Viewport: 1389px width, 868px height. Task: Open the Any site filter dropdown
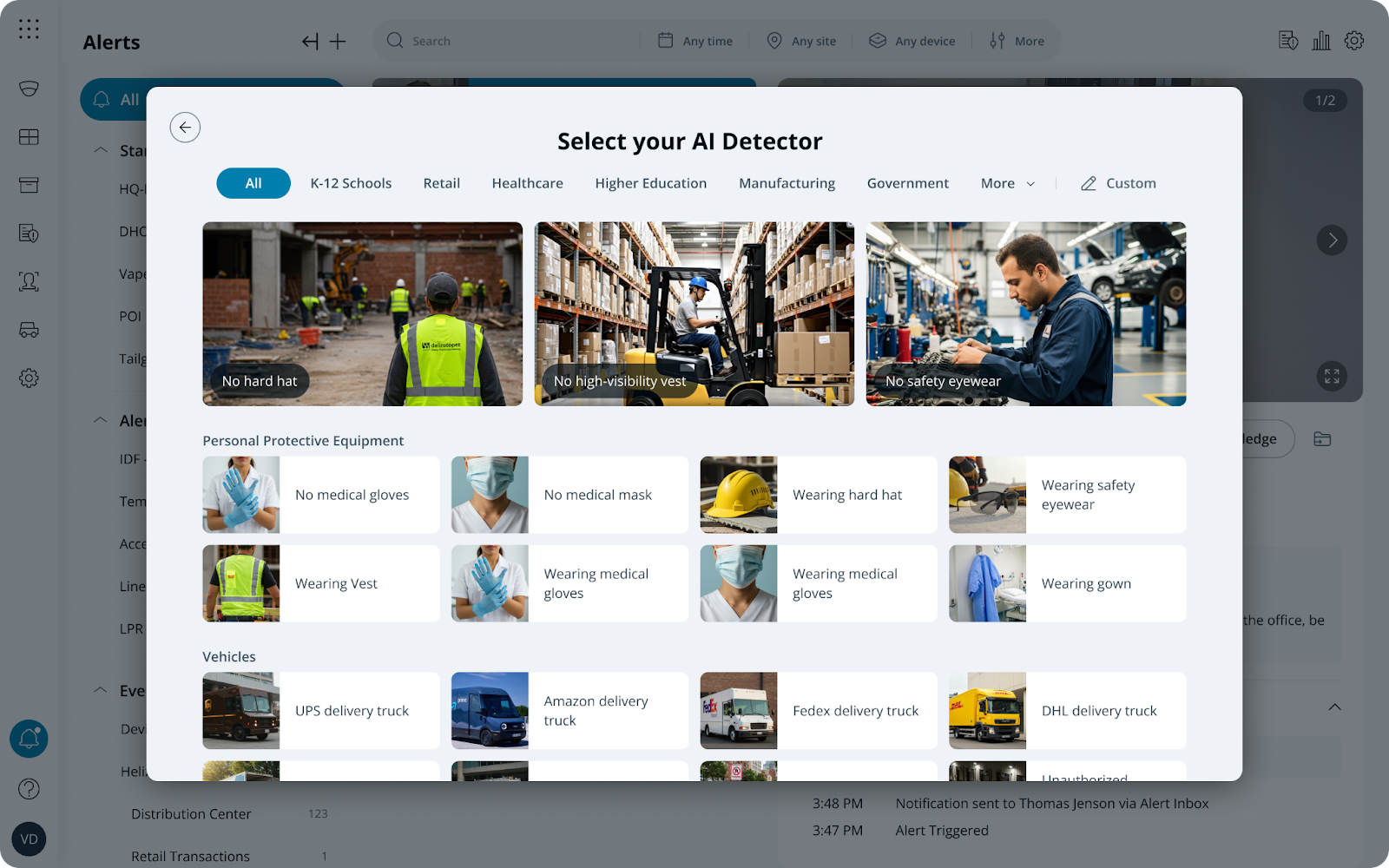coord(802,41)
